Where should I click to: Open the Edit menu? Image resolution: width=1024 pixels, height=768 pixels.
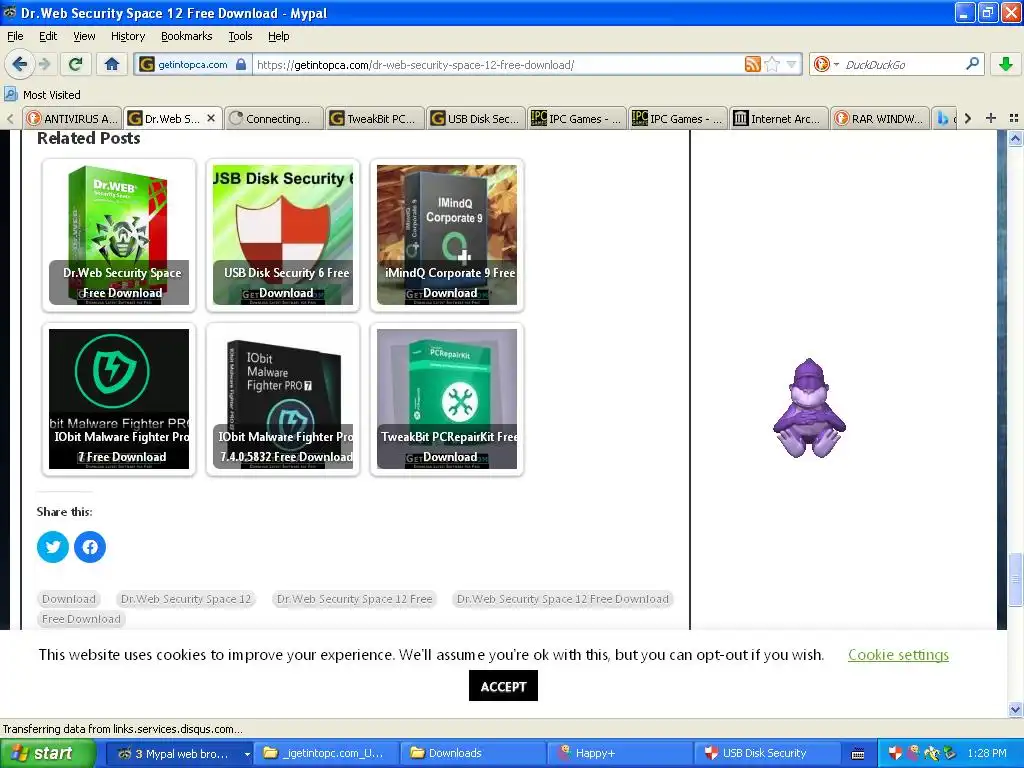[x=48, y=37]
